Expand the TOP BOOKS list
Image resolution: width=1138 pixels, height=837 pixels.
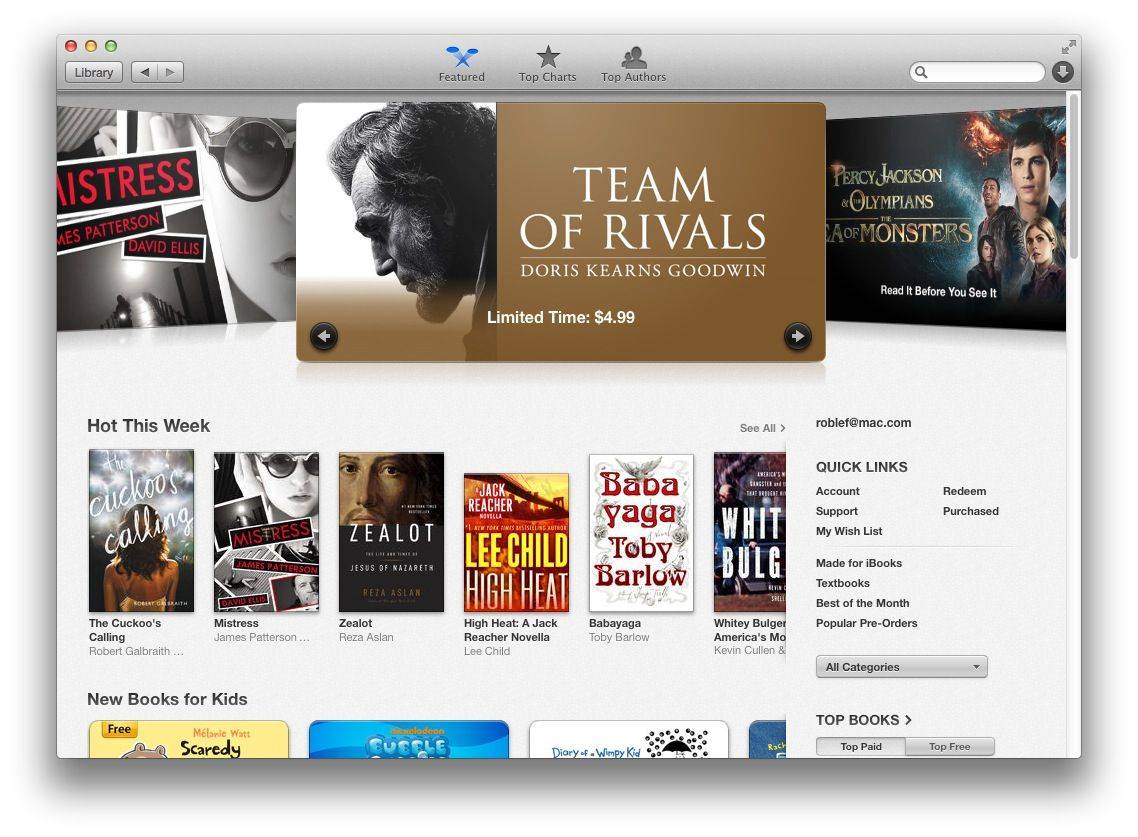[x=863, y=720]
